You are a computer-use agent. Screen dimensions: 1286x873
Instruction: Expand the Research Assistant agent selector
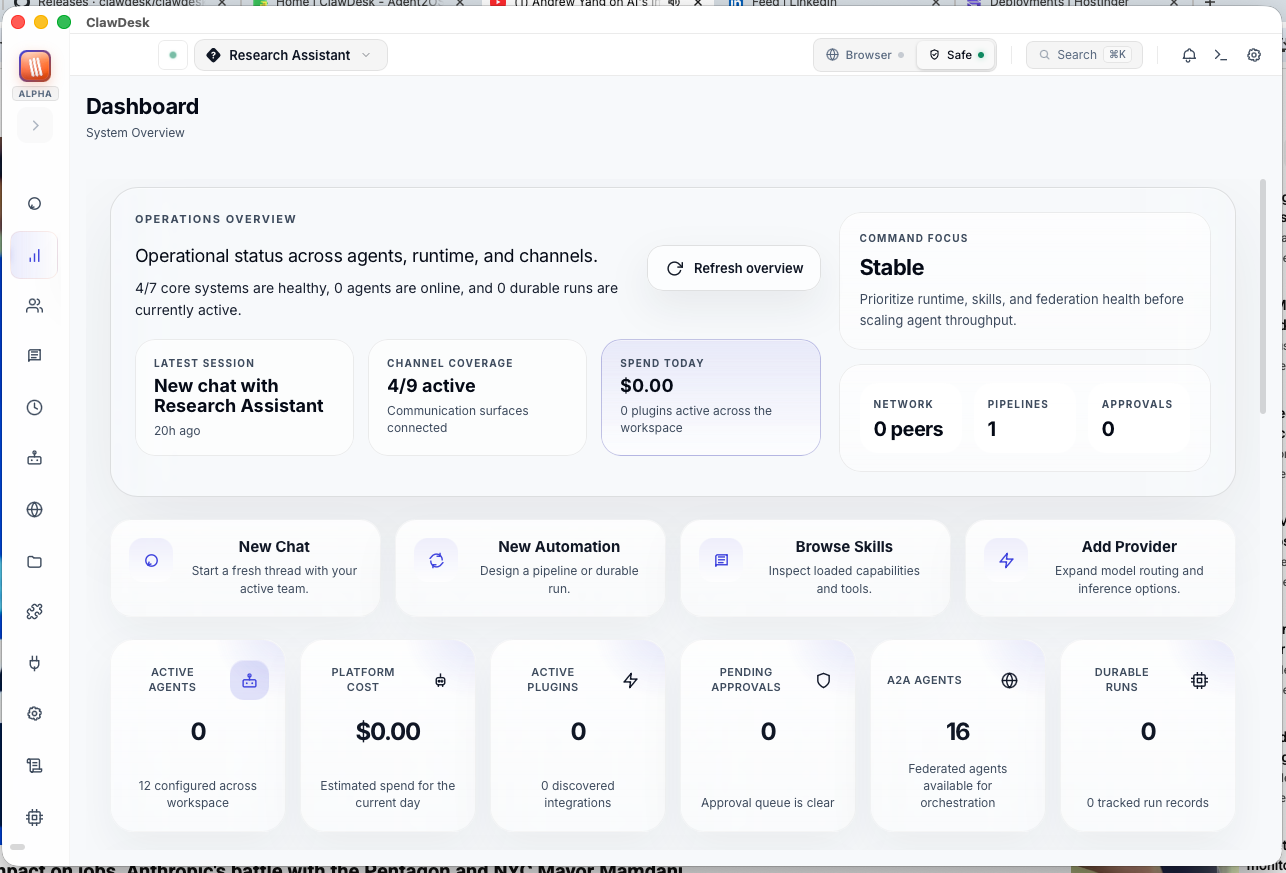coord(290,55)
